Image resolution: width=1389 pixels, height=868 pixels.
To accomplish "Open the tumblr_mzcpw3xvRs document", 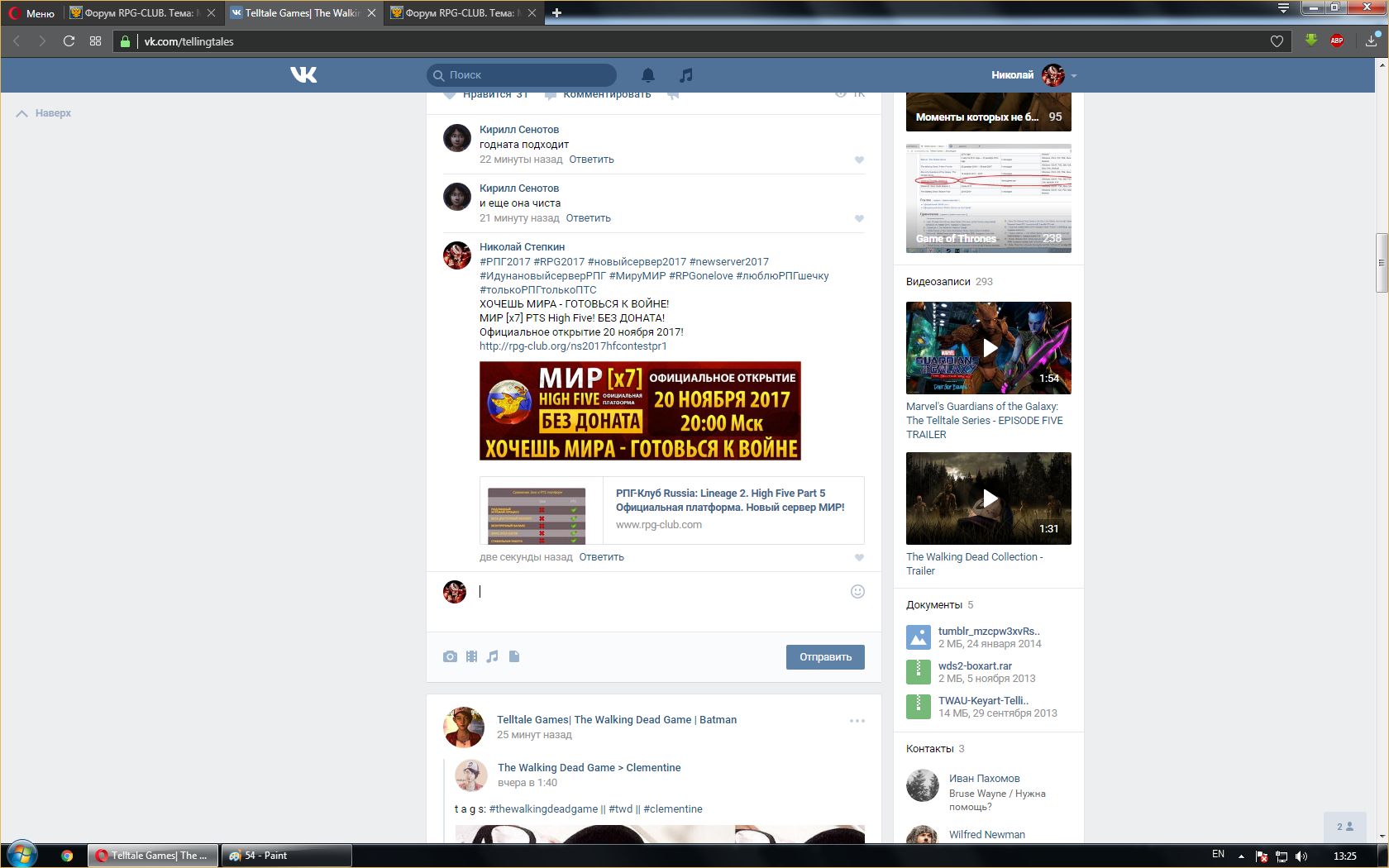I will click(x=989, y=632).
